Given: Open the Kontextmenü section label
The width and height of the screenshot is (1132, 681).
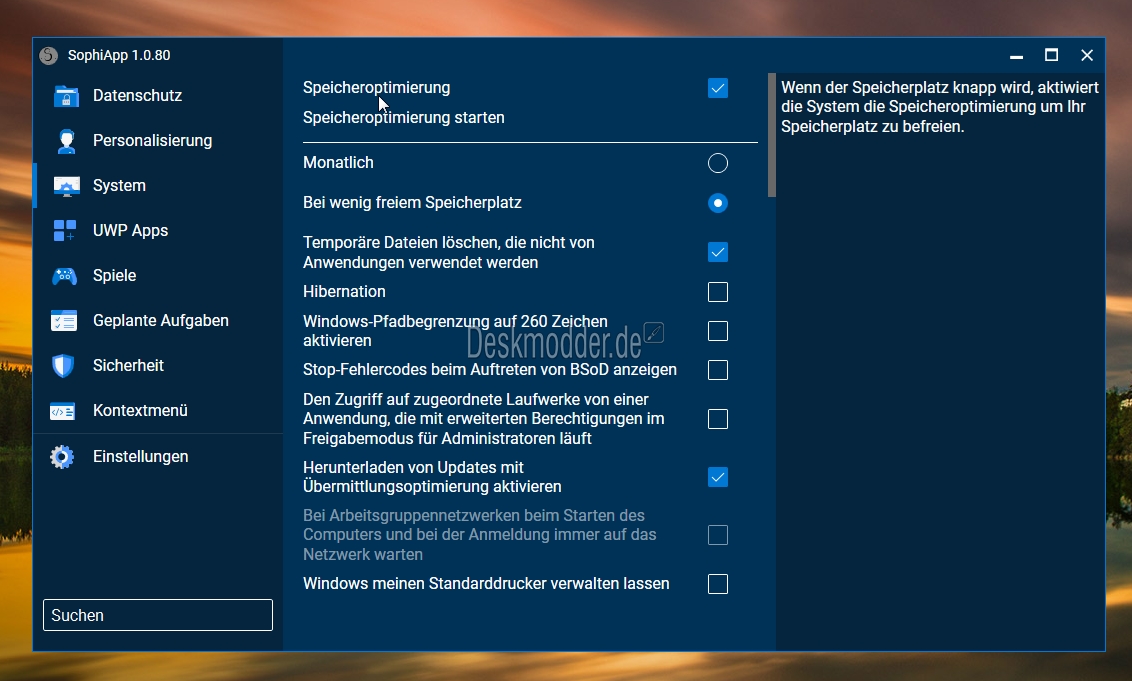Looking at the screenshot, I should click(x=140, y=410).
